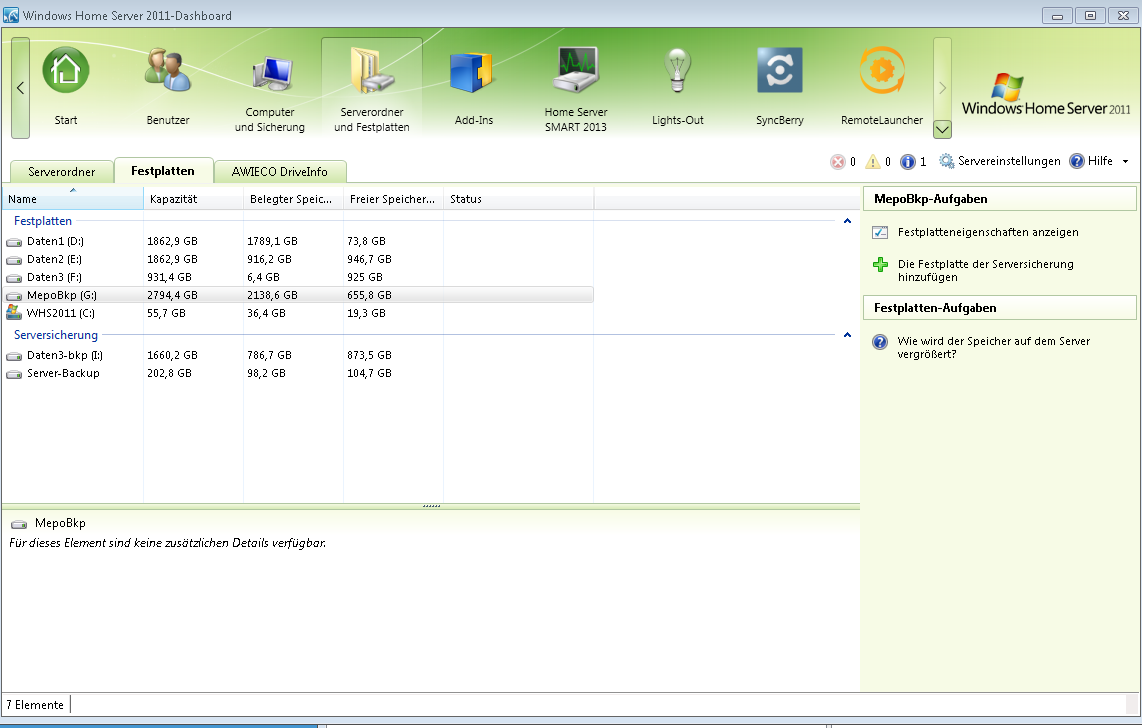Open the RemoteLauncher add-in
This screenshot has width=1142, height=728.
click(881, 70)
